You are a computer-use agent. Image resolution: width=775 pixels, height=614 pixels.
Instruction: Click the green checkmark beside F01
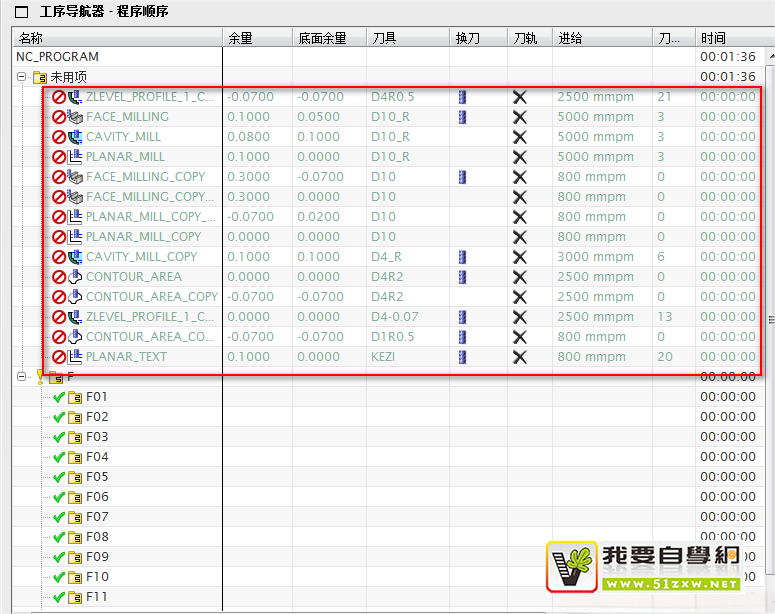[x=59, y=397]
